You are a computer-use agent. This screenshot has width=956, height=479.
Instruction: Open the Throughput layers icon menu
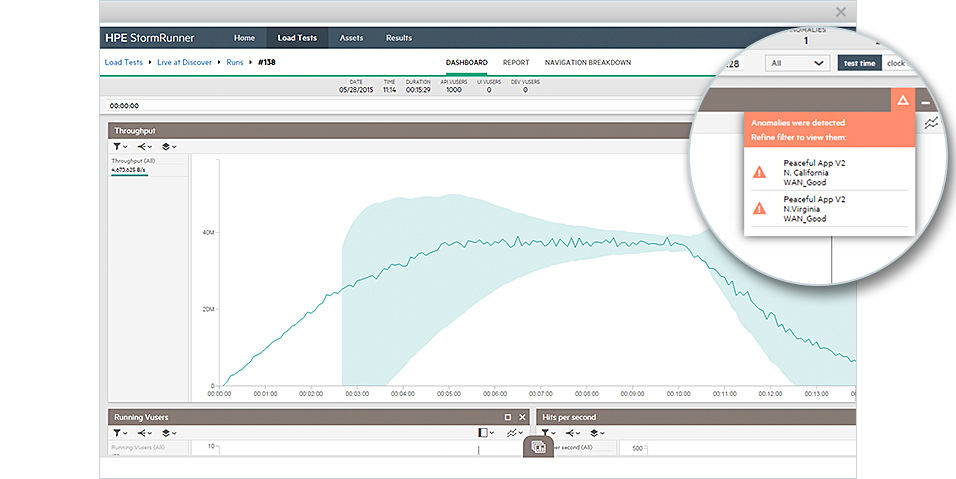(x=169, y=147)
